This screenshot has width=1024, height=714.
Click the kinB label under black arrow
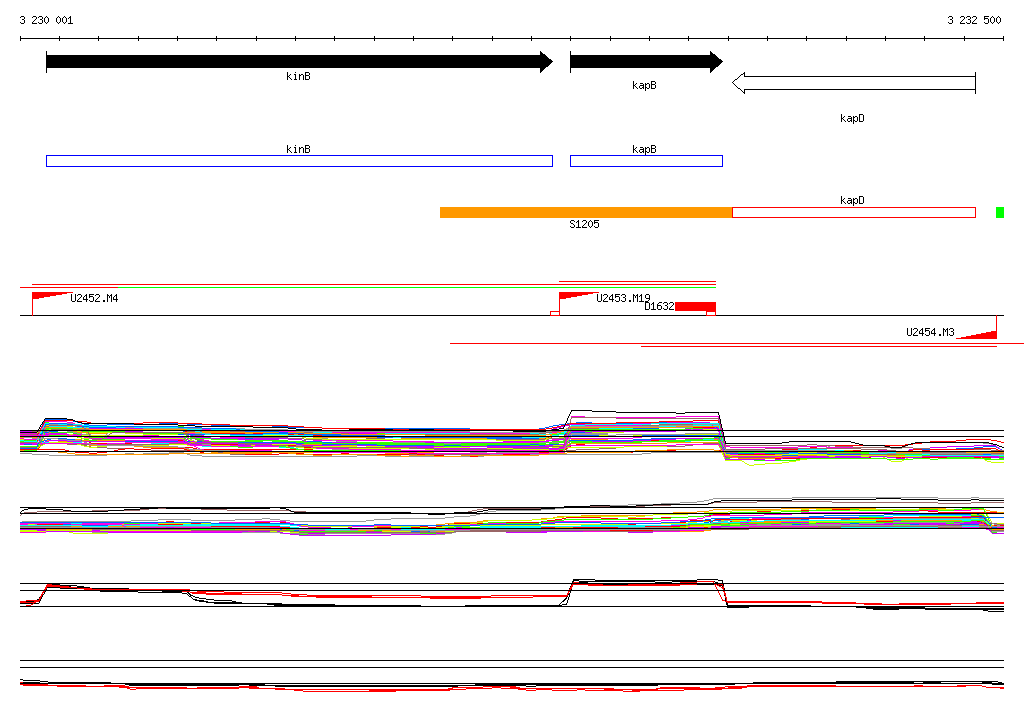coord(298,76)
